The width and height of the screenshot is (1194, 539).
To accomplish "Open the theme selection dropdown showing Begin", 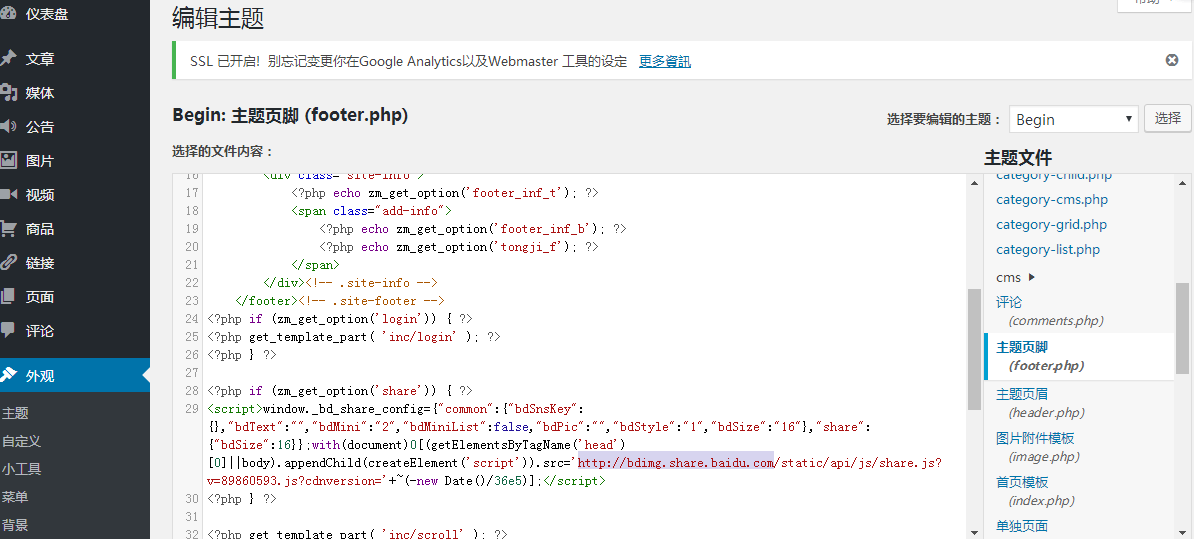I will [1072, 119].
